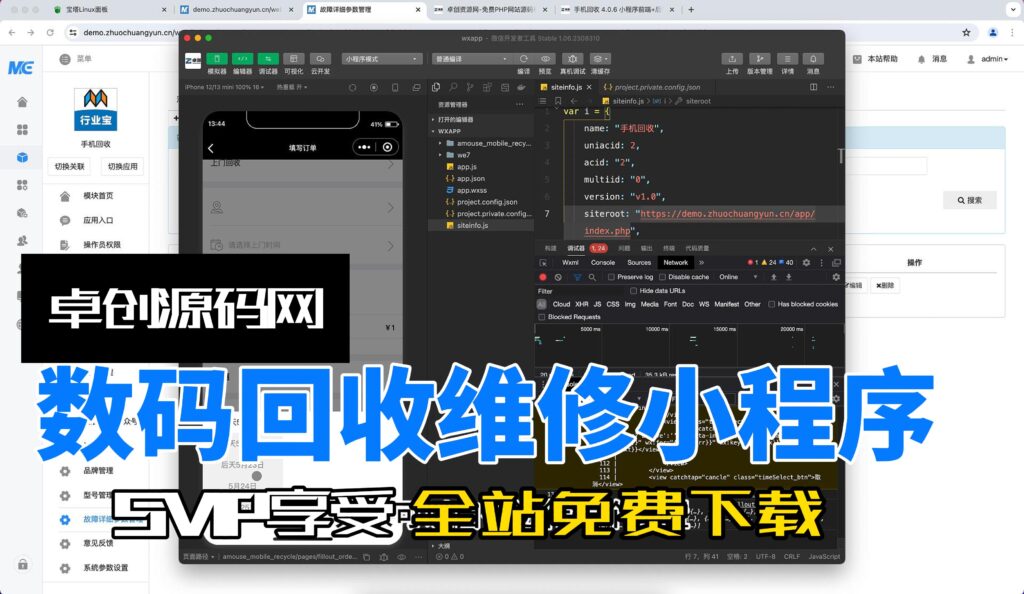Image resolution: width=1024 pixels, height=594 pixels.
Task: Click the network Filter input field
Action: click(581, 291)
